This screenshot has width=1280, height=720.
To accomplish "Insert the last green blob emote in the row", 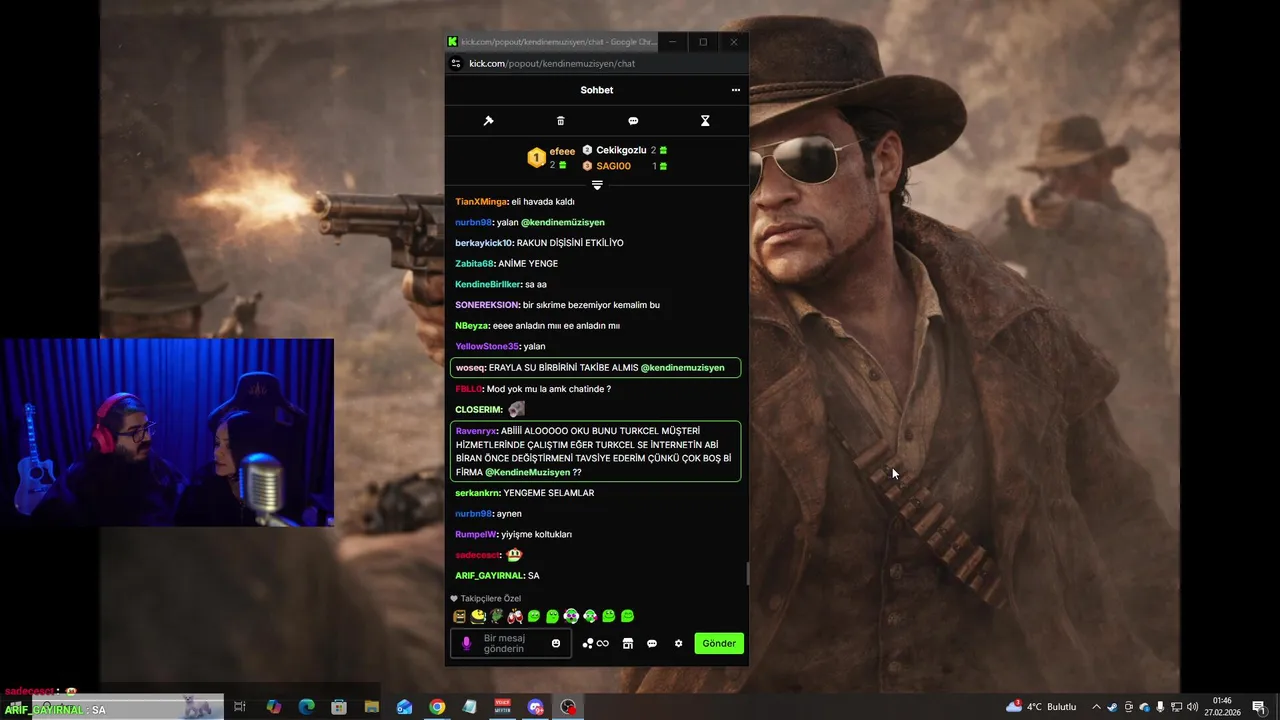I will tap(627, 616).
